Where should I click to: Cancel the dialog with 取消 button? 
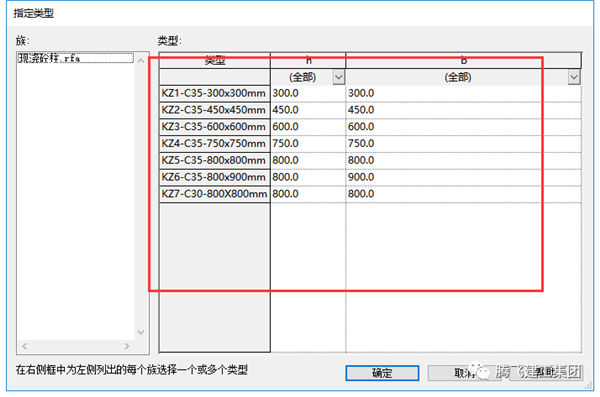click(x=465, y=373)
